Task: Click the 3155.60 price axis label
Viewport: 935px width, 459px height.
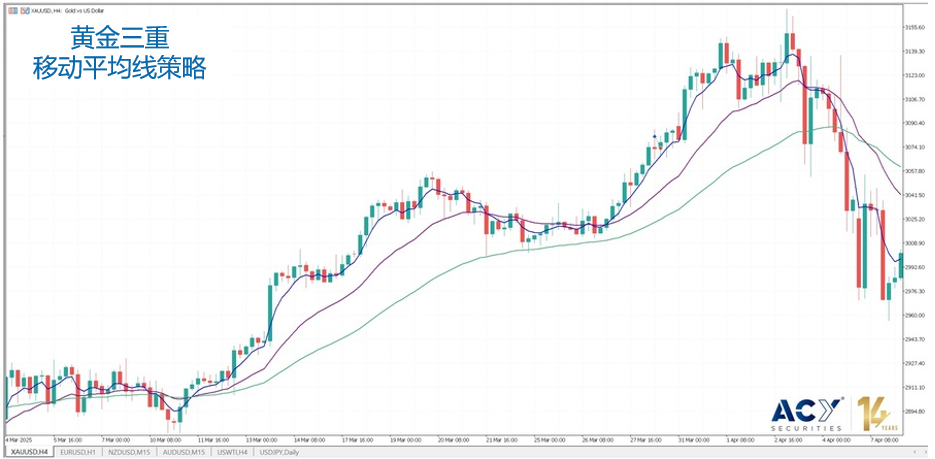Action: [914, 27]
